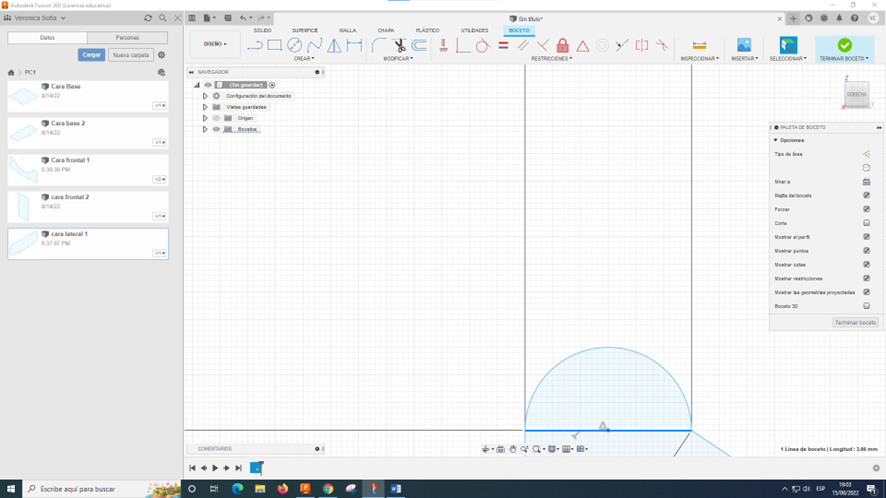Jump to timeline start
This screenshot has width=886, height=498.
click(x=192, y=468)
